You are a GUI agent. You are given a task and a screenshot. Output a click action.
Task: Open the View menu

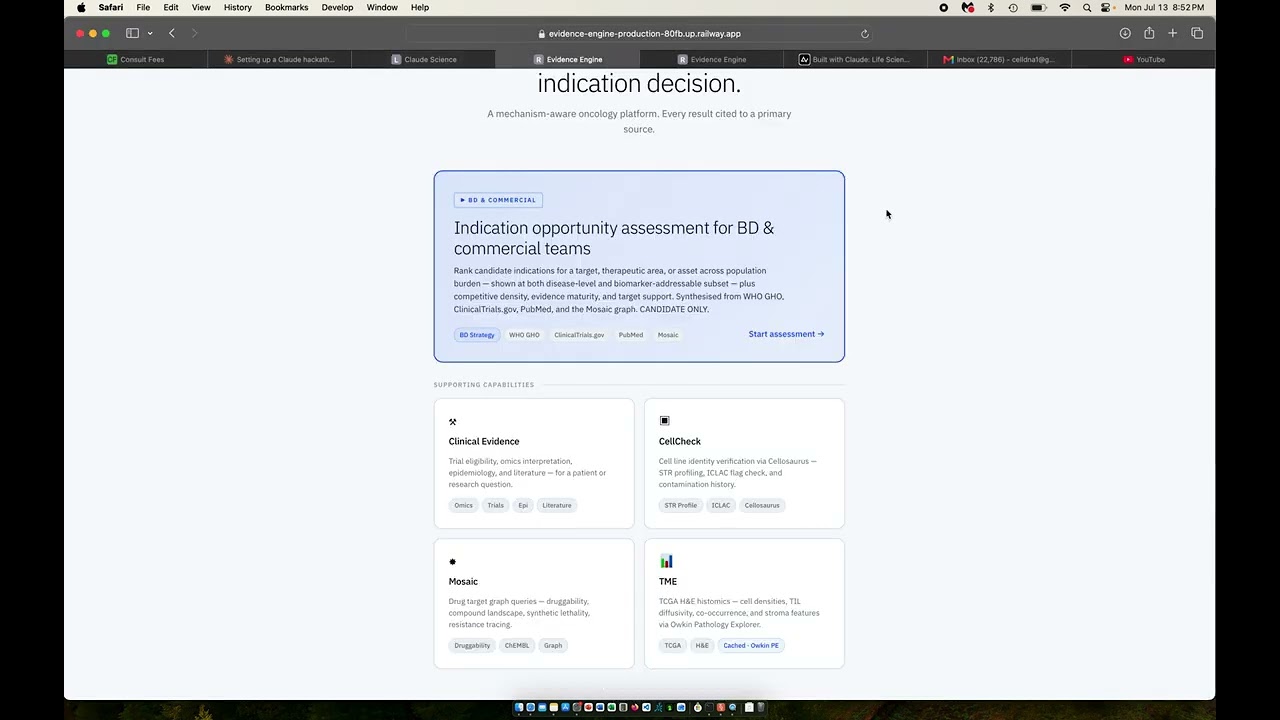coord(201,8)
